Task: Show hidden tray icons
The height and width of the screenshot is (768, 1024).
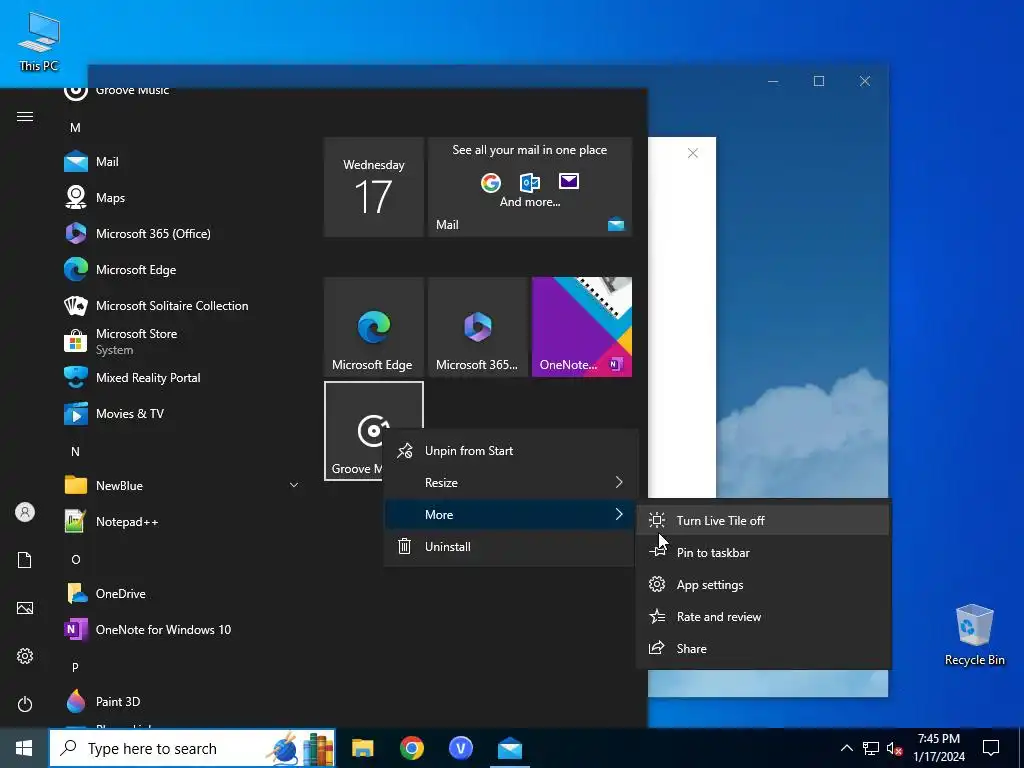Action: coord(846,748)
